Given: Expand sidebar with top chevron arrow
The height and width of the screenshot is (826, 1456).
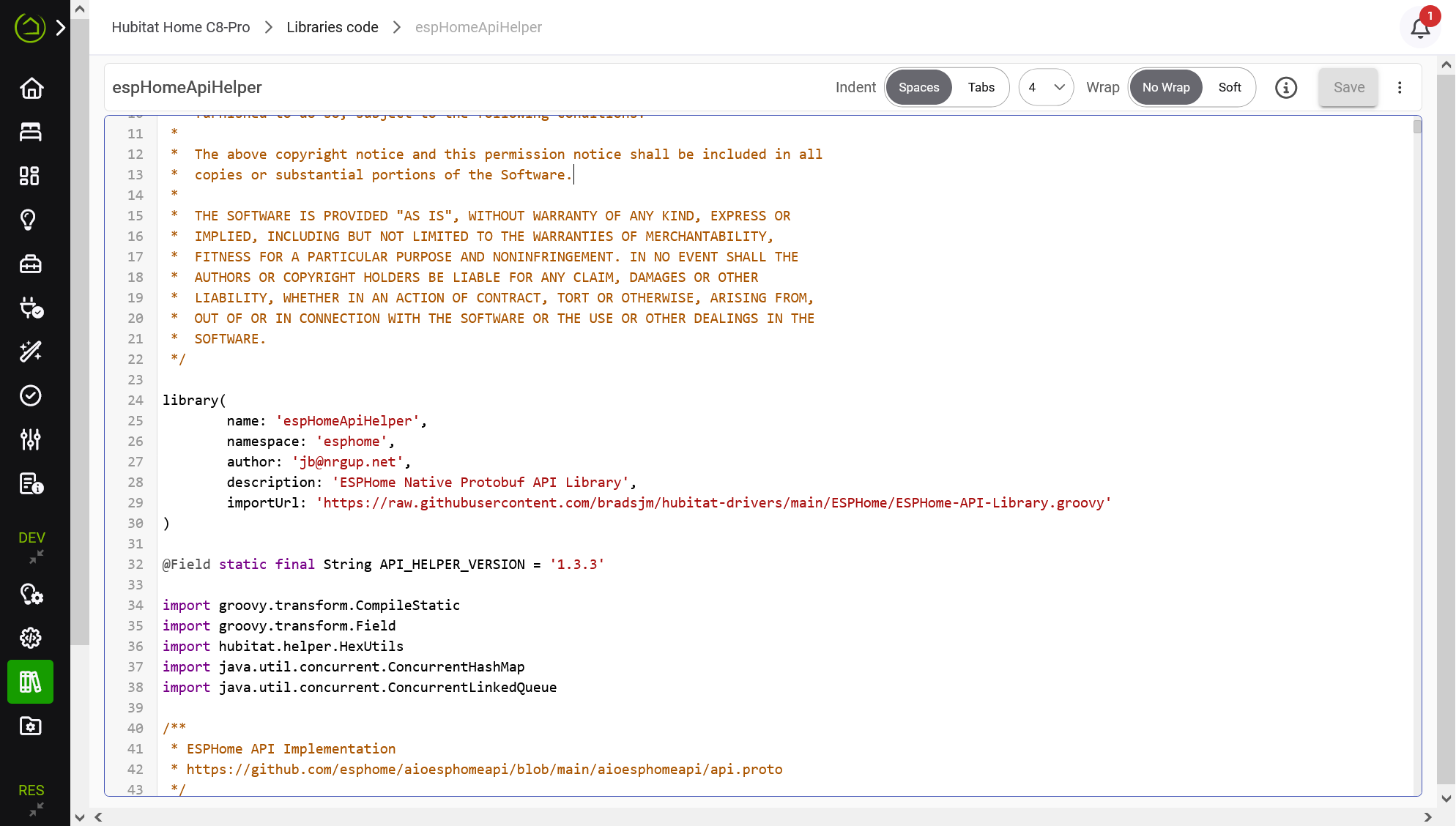Looking at the screenshot, I should click(x=62, y=28).
